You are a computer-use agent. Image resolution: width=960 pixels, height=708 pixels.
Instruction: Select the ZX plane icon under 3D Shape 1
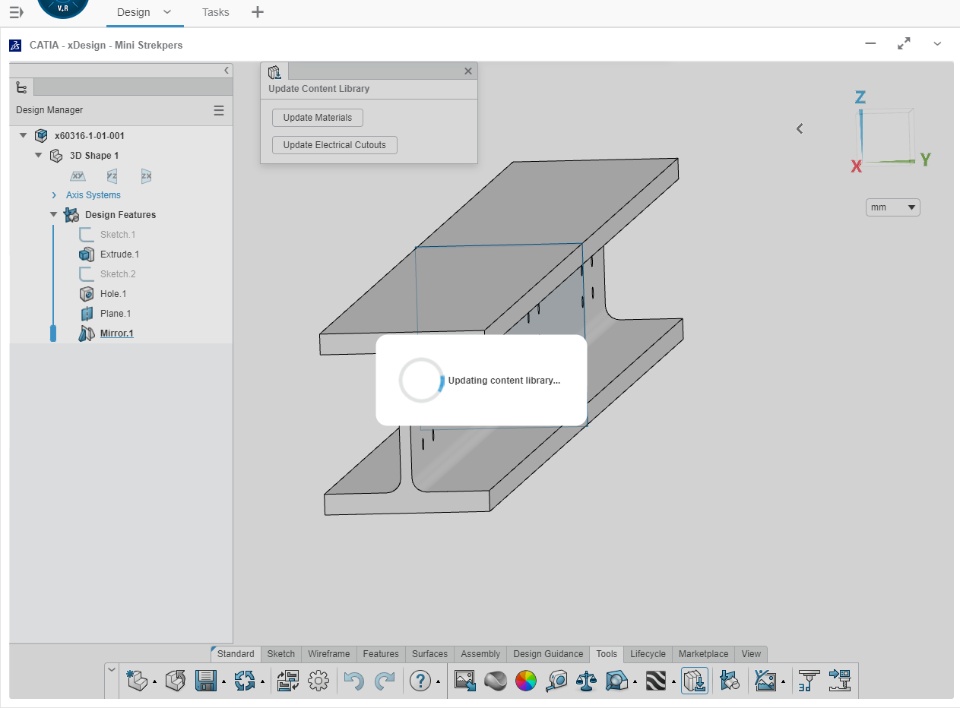click(146, 176)
